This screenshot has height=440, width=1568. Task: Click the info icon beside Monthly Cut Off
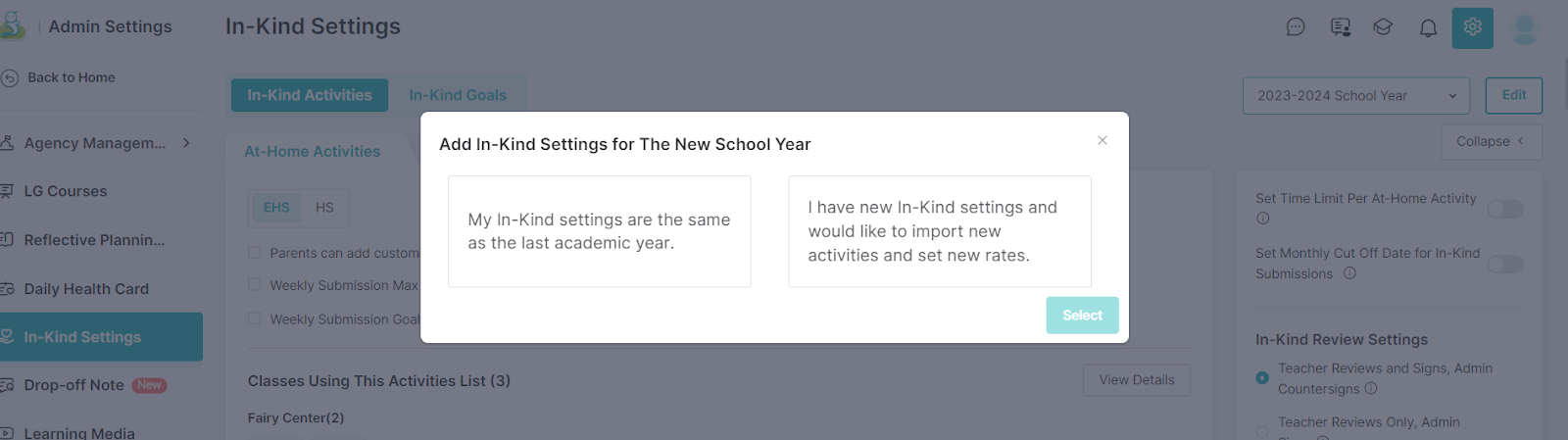click(1349, 273)
